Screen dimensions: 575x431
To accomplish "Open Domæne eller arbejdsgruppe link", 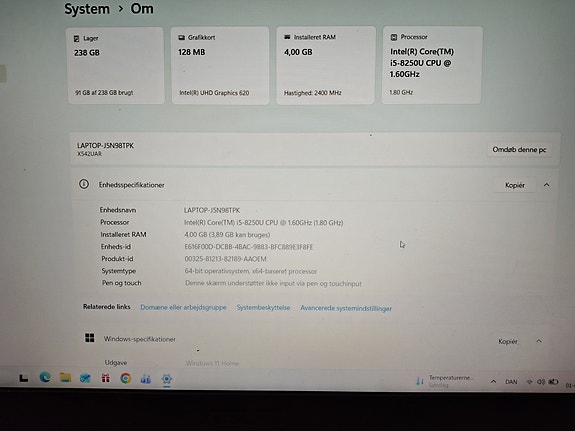I will pos(183,307).
